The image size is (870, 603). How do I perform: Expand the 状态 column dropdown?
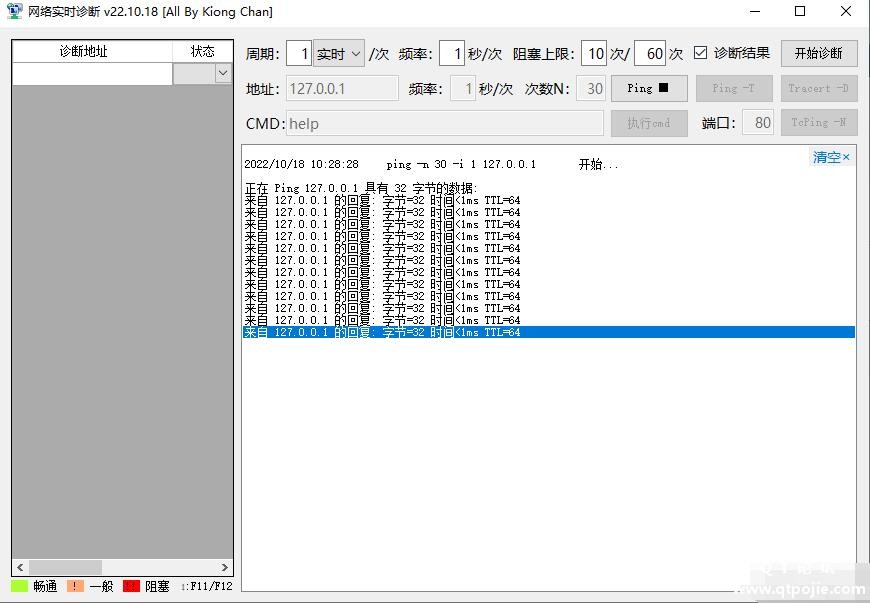coord(223,73)
